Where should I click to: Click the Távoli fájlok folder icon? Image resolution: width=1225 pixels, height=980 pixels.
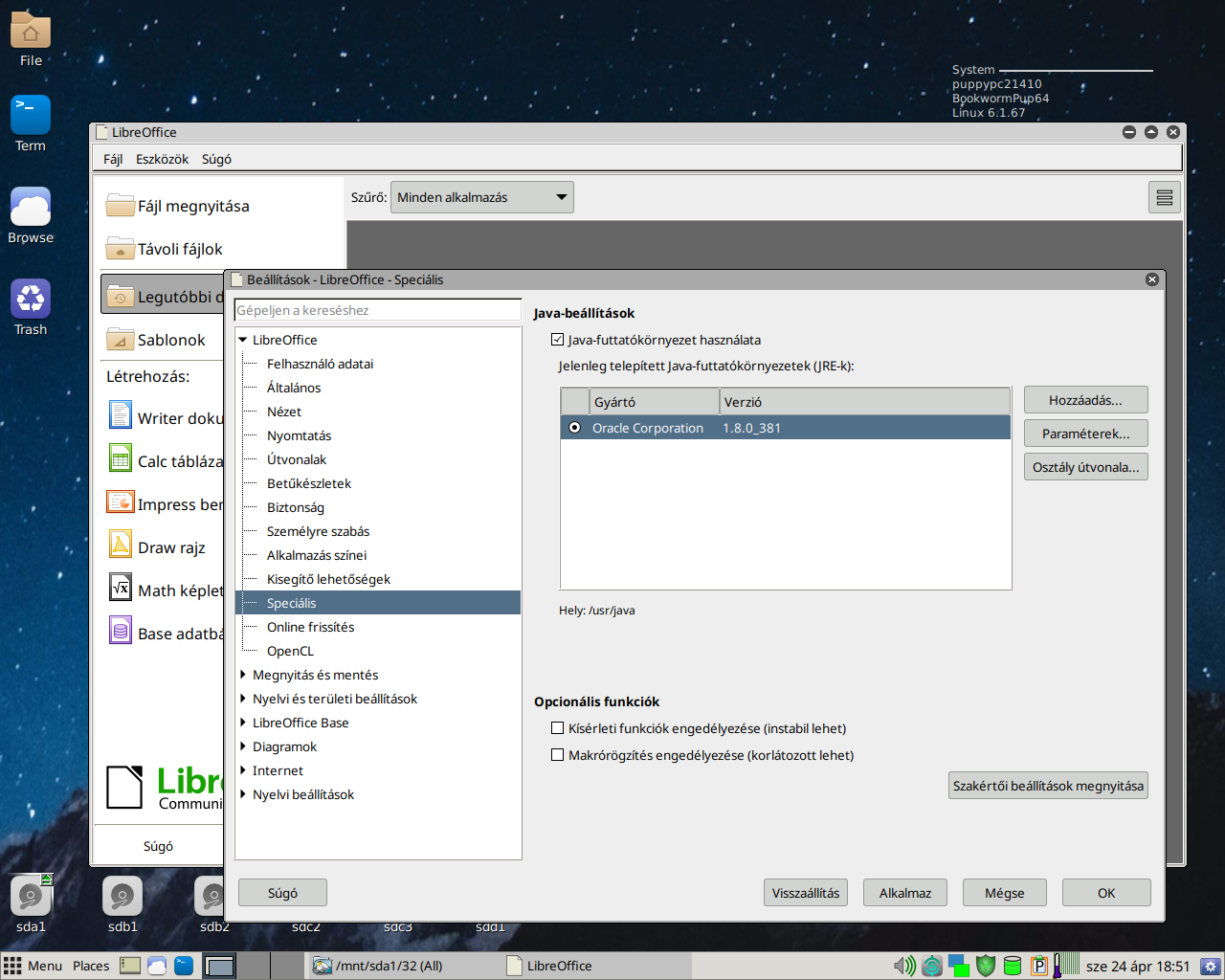(x=121, y=248)
